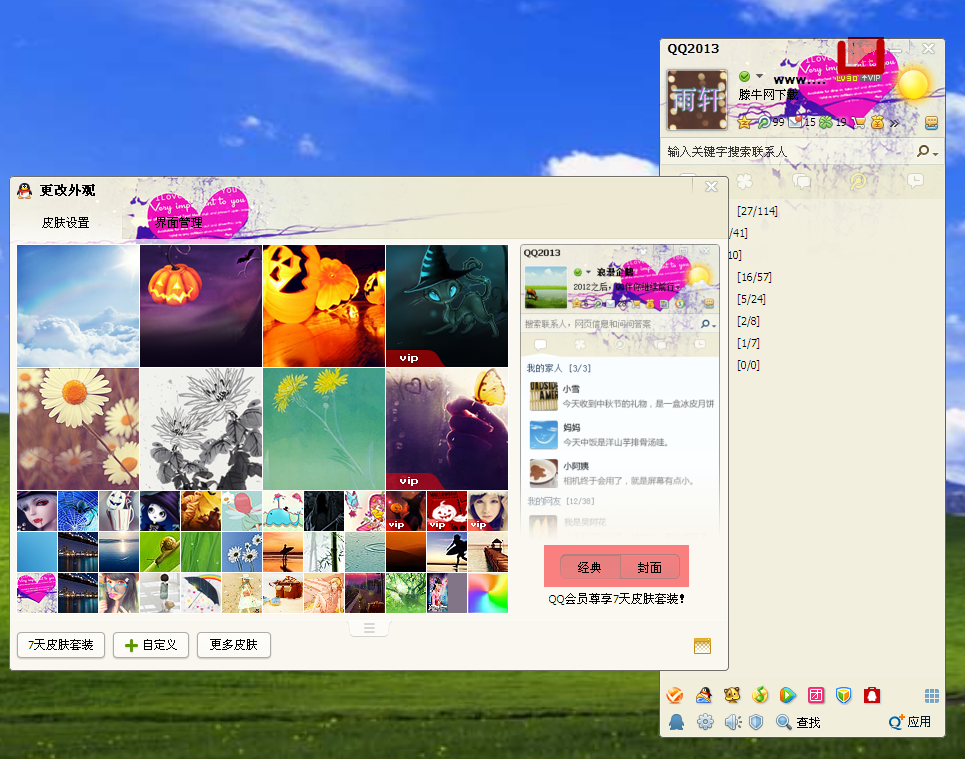The width and height of the screenshot is (965, 759).
Task: Click the [27/114] group count row
Action: point(758,211)
